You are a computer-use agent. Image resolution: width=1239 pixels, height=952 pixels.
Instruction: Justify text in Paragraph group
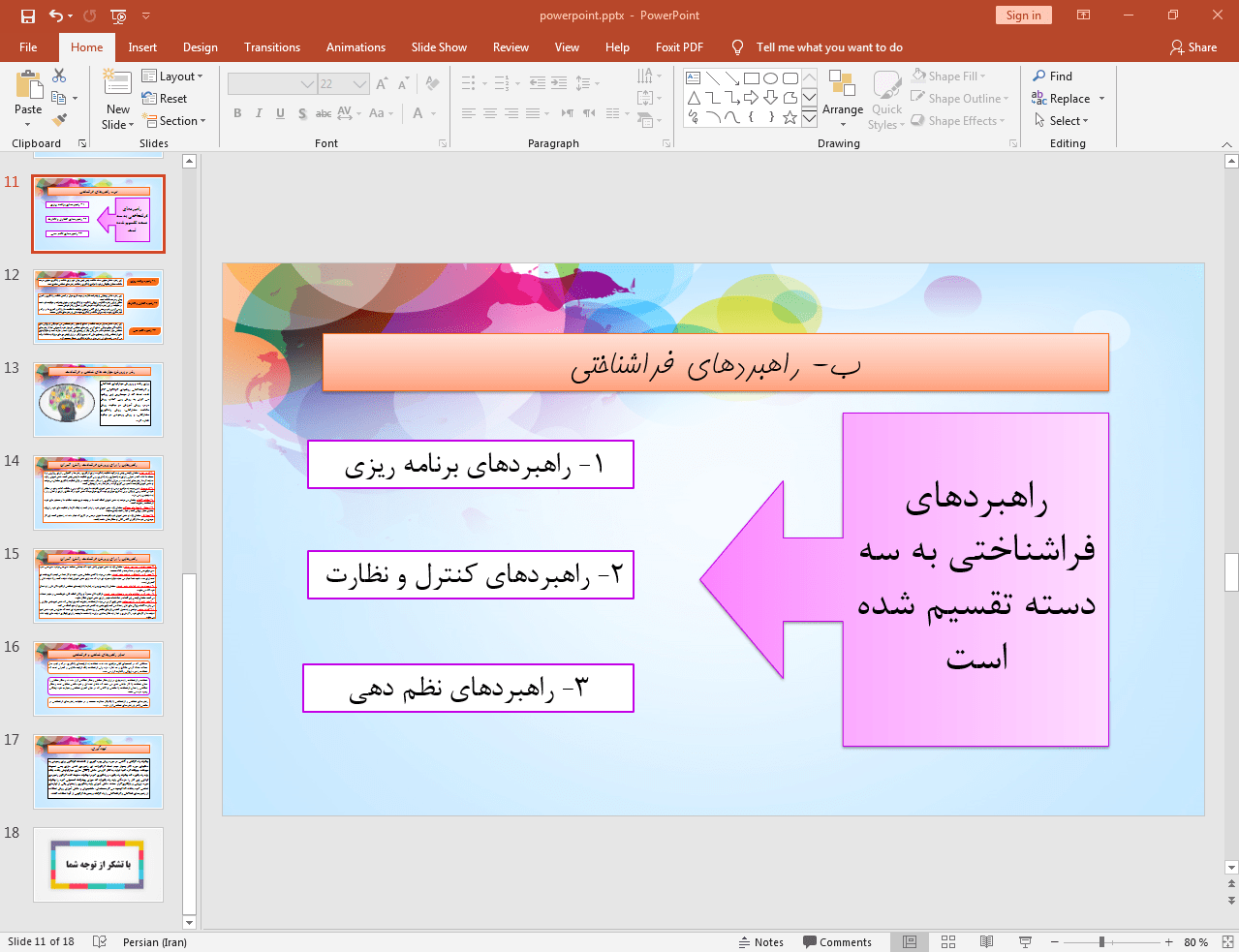(x=533, y=113)
